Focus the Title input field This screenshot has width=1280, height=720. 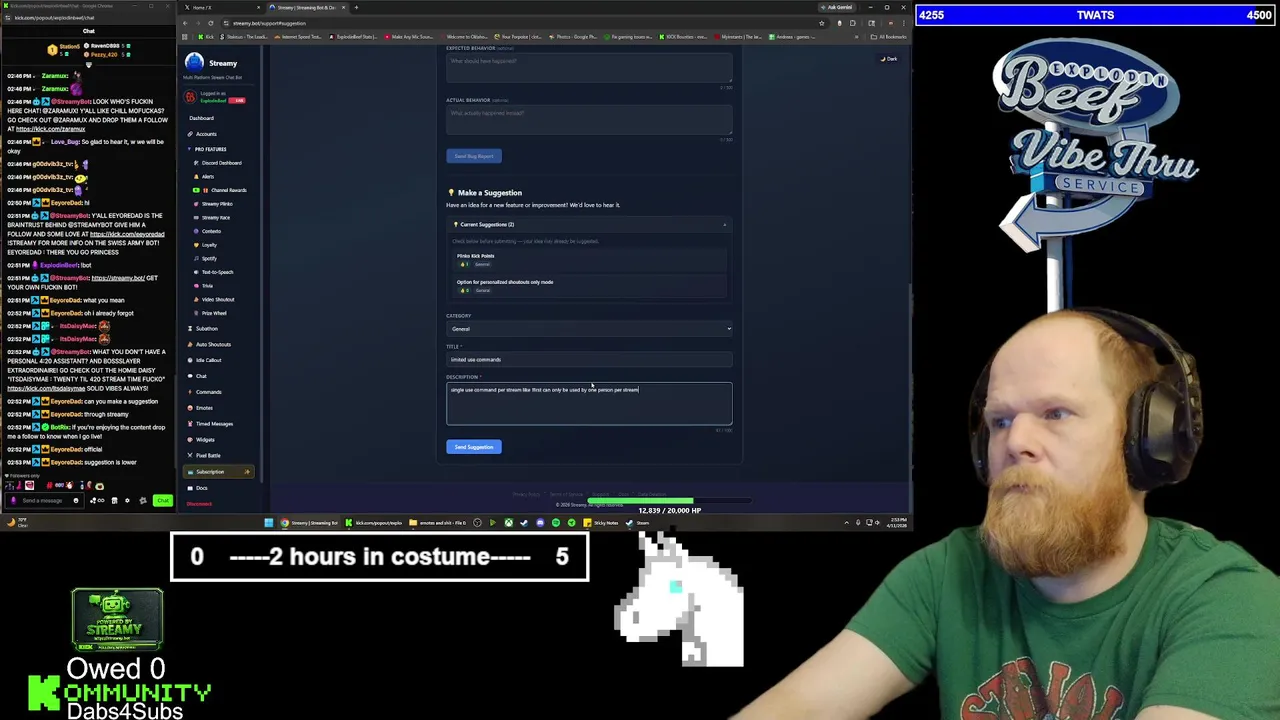click(589, 360)
